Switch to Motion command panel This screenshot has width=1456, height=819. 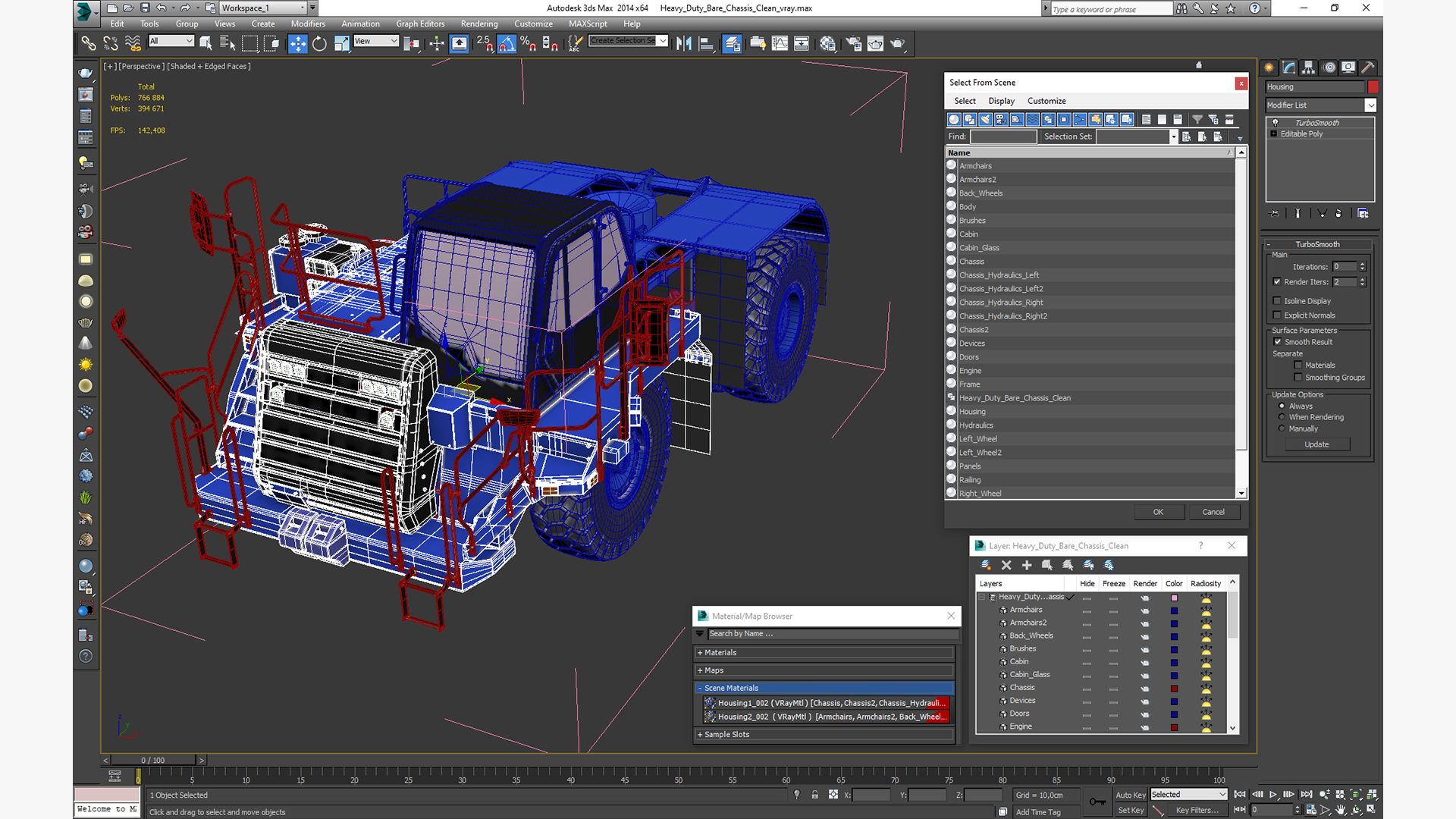tap(1329, 67)
